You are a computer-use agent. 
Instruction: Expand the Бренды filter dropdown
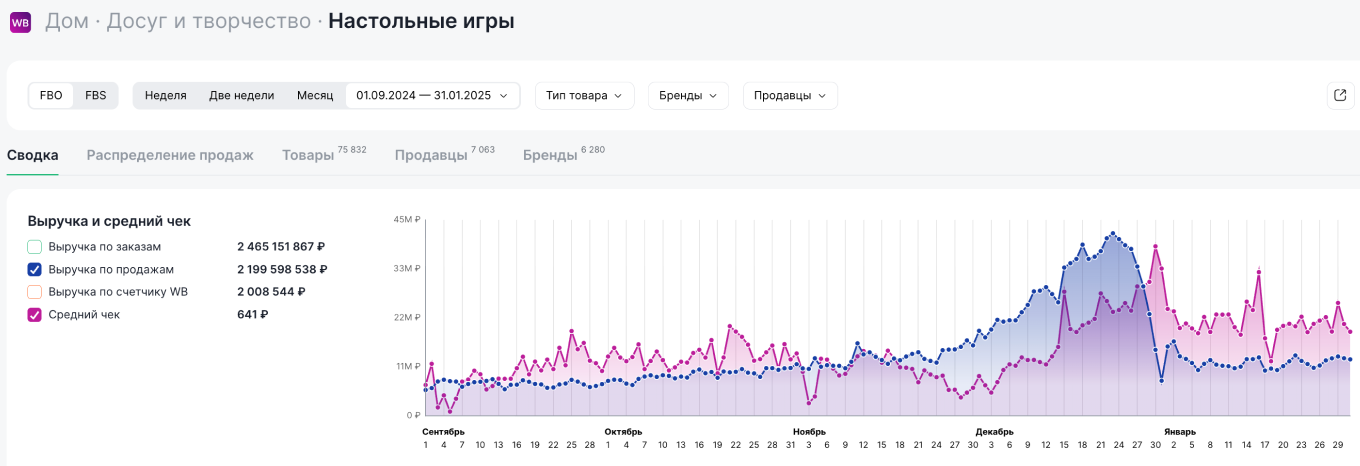click(688, 96)
